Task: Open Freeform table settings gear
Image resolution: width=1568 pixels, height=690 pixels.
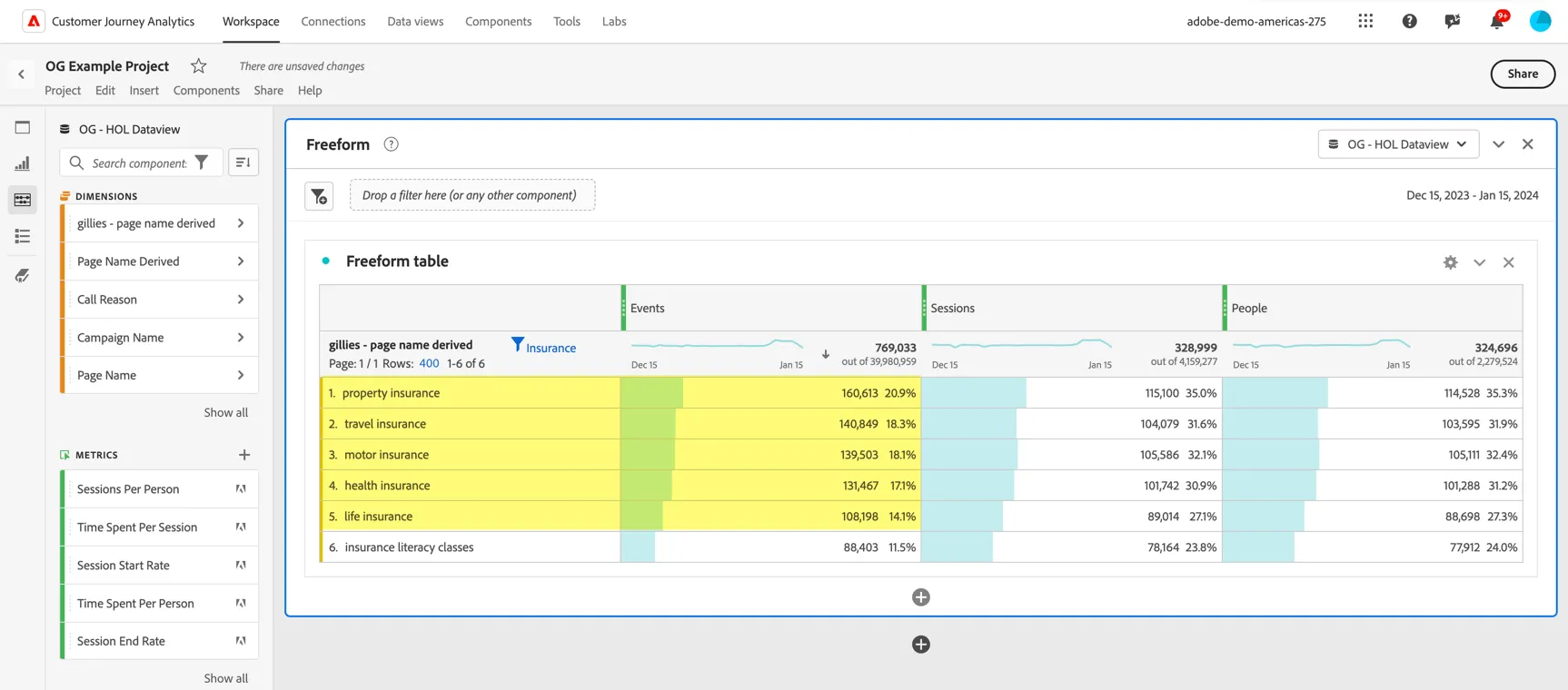Action: tap(1451, 262)
